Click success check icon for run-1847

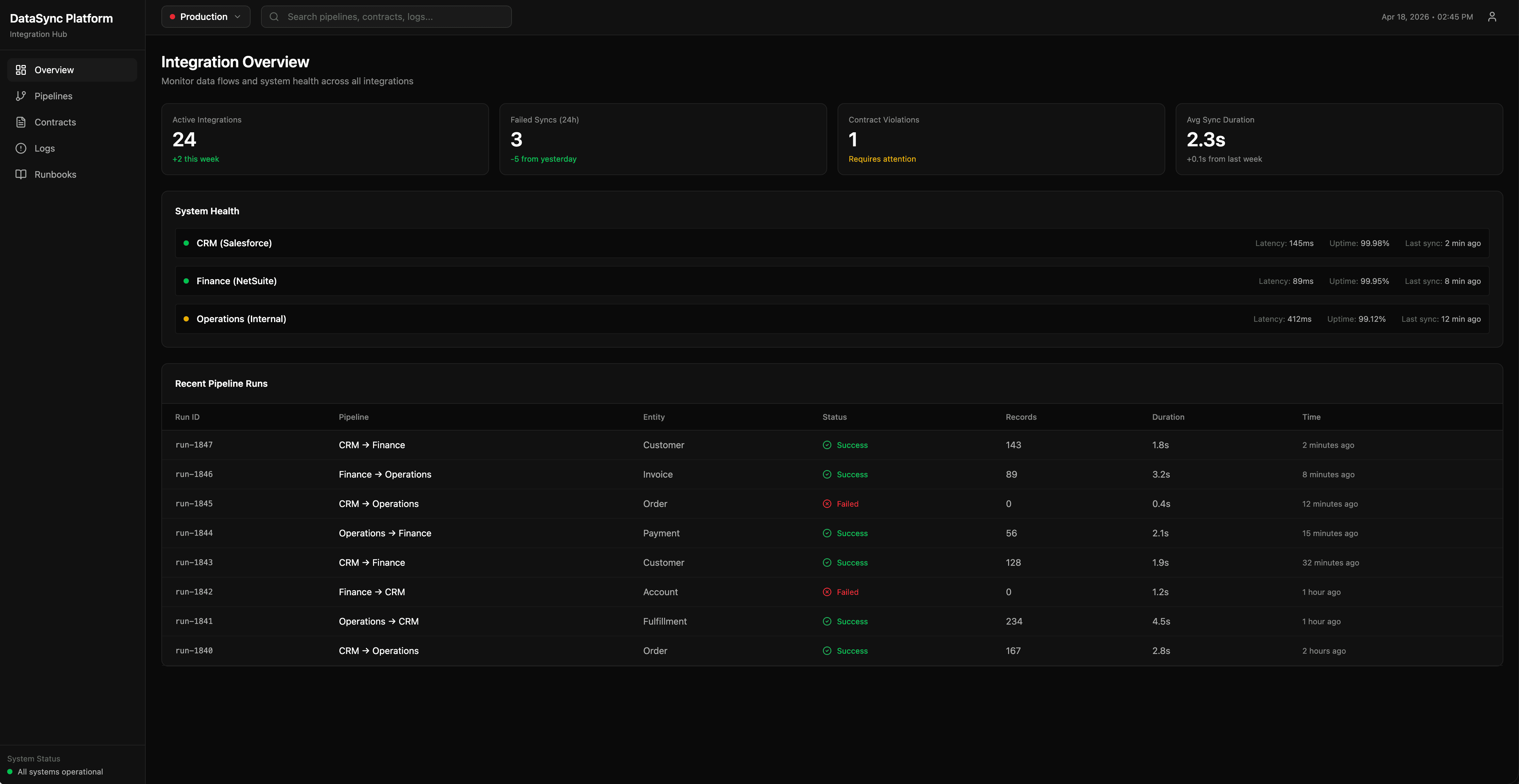(x=827, y=445)
